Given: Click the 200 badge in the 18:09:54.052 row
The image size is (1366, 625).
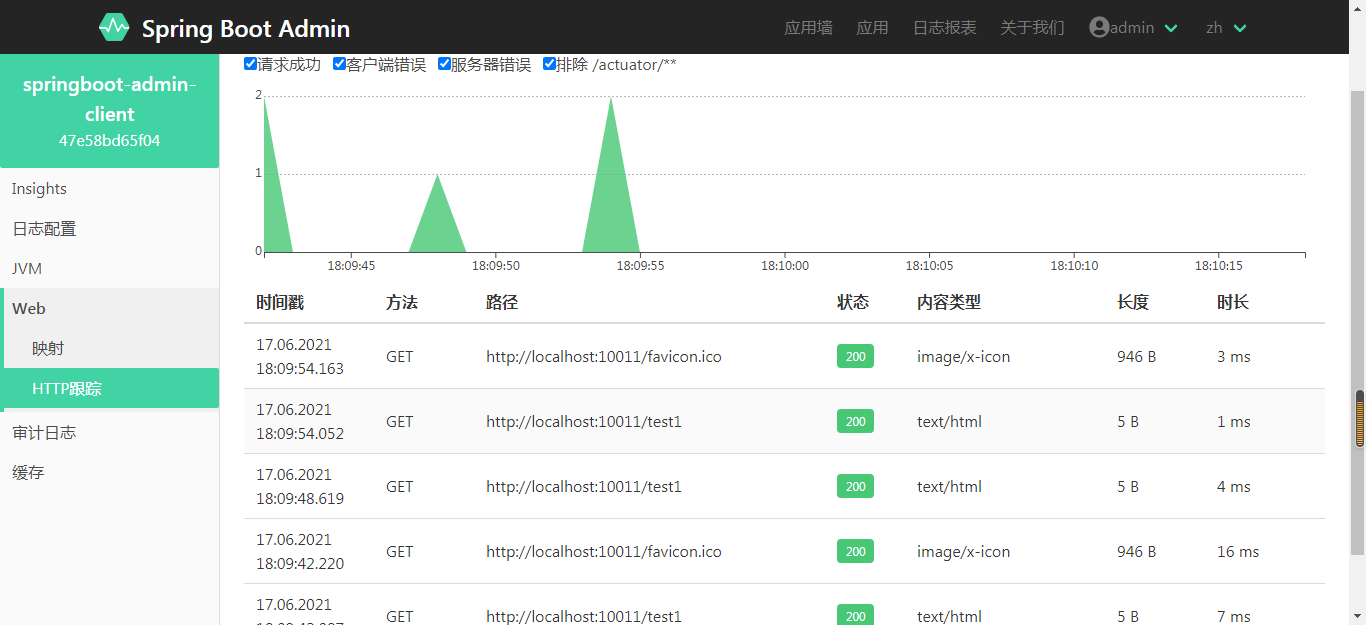Looking at the screenshot, I should (855, 421).
